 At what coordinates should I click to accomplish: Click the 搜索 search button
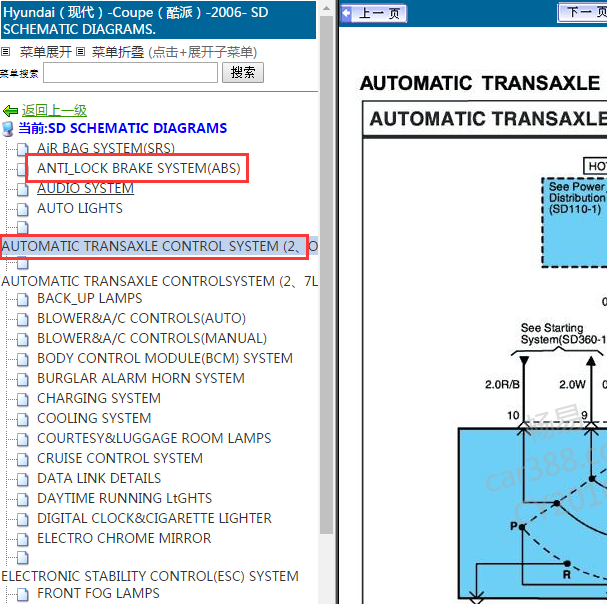coord(243,72)
